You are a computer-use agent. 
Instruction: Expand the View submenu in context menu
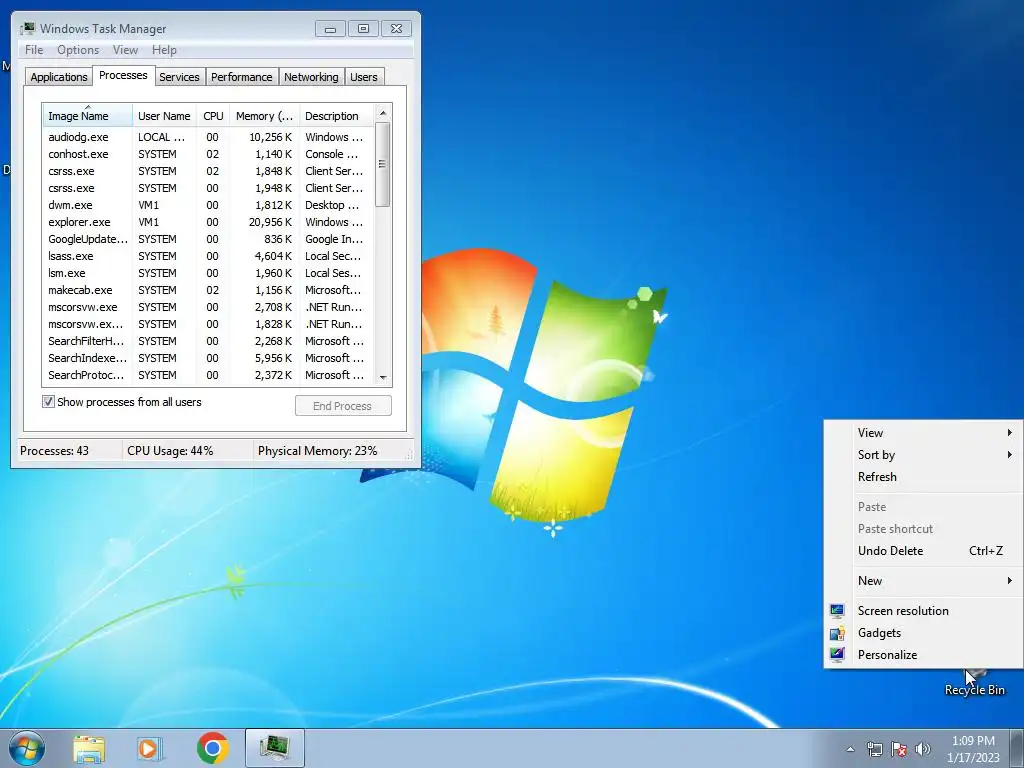(923, 432)
